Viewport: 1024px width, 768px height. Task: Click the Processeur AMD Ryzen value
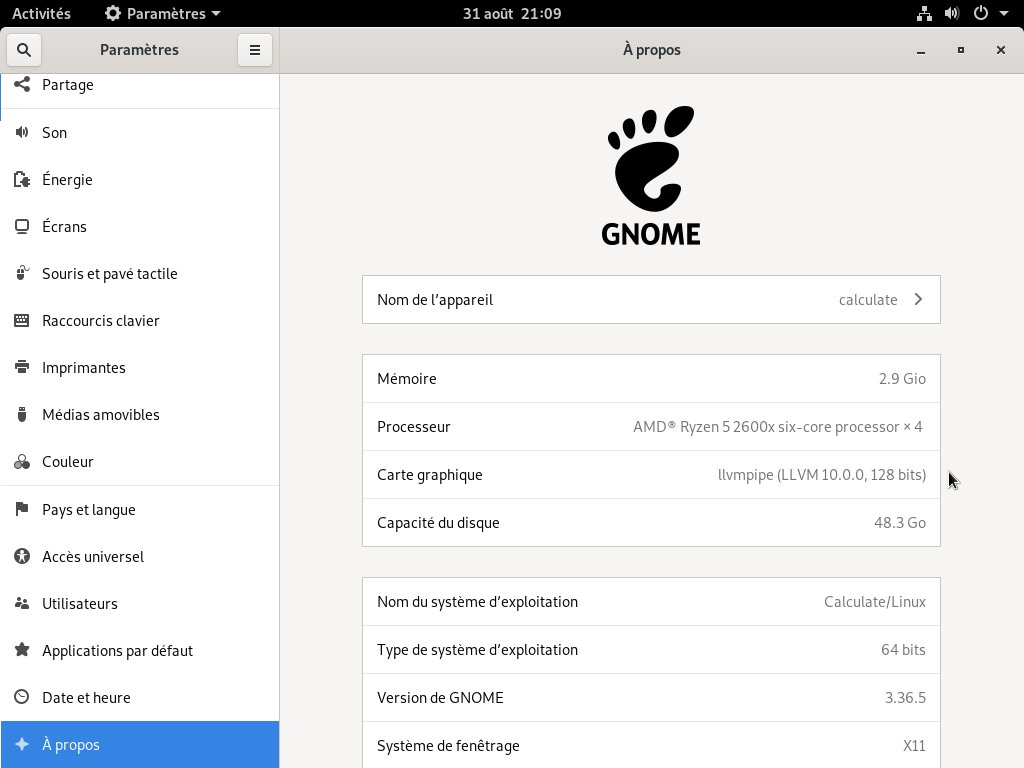778,426
